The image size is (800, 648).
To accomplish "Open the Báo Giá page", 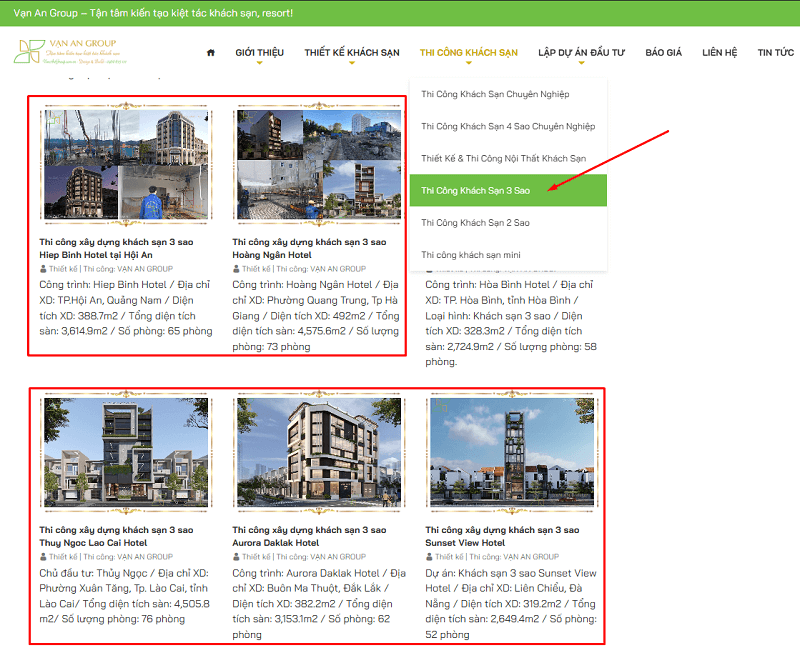I will coord(663,53).
